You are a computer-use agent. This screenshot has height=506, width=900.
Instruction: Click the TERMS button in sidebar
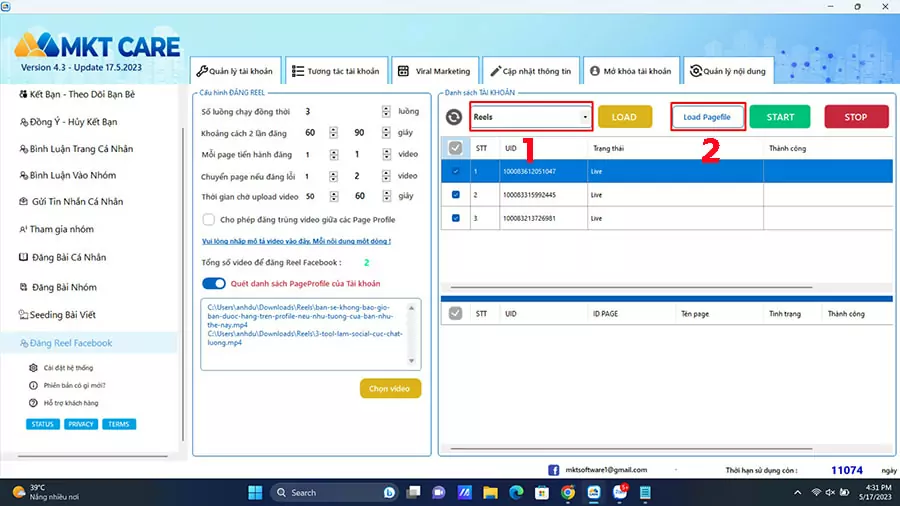click(119, 424)
